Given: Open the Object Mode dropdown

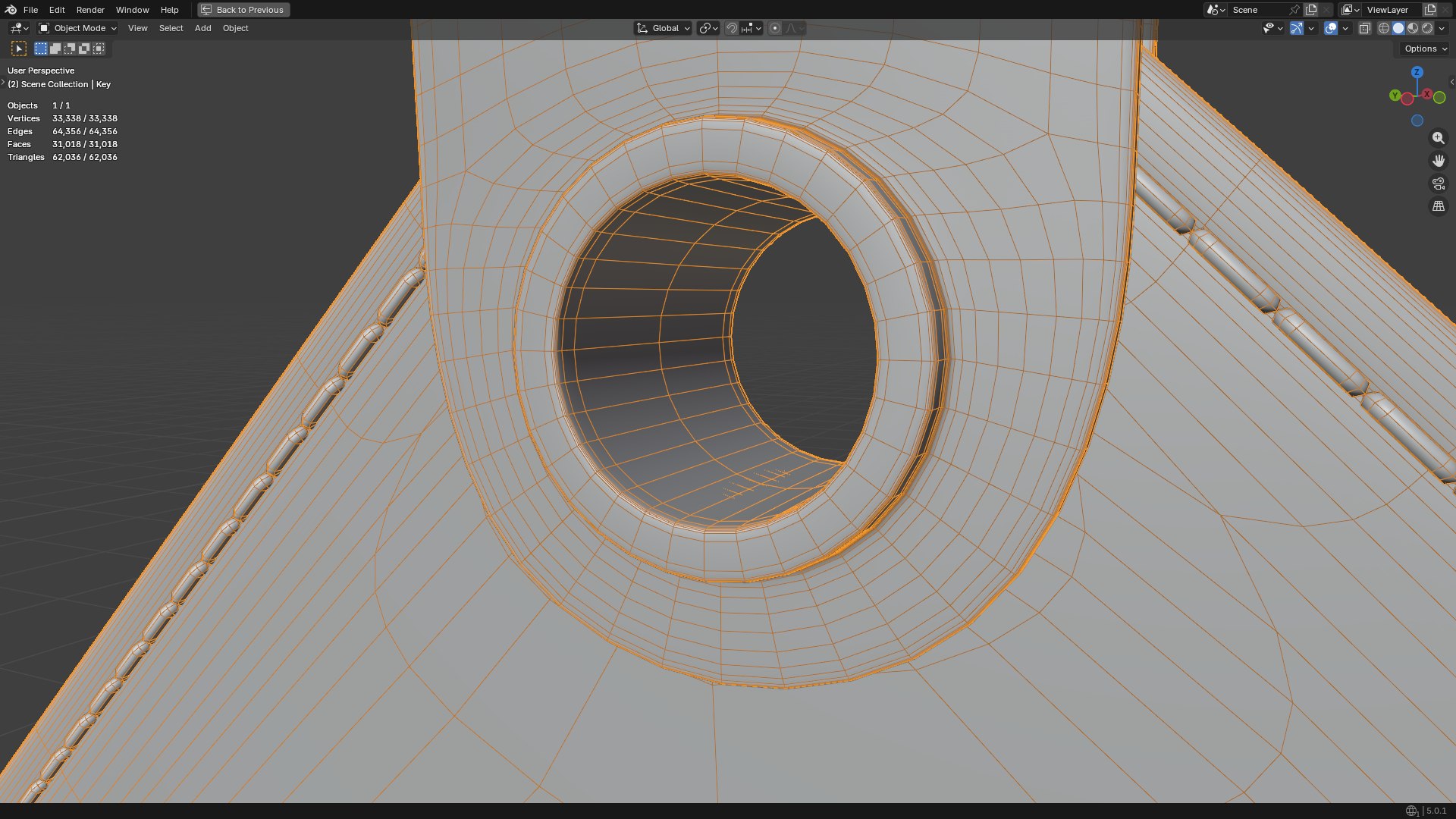Looking at the screenshot, I should click(x=78, y=28).
